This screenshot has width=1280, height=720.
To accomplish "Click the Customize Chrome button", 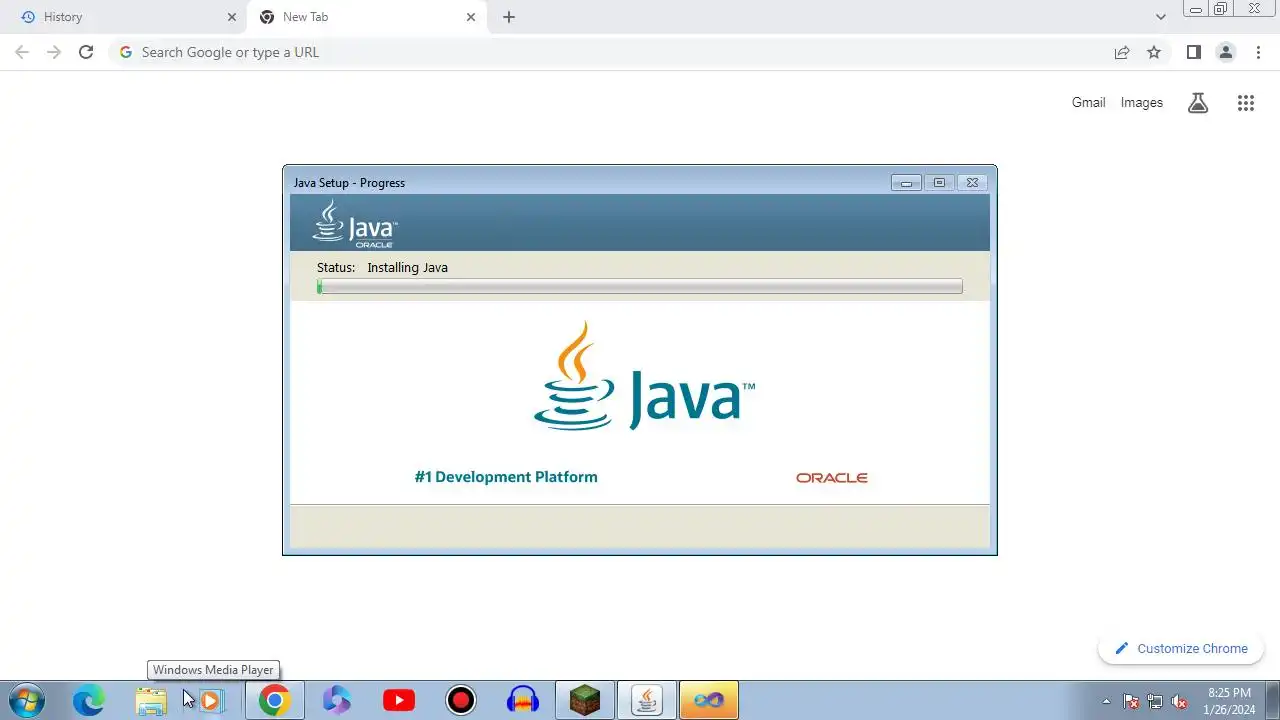I will coord(1181,648).
